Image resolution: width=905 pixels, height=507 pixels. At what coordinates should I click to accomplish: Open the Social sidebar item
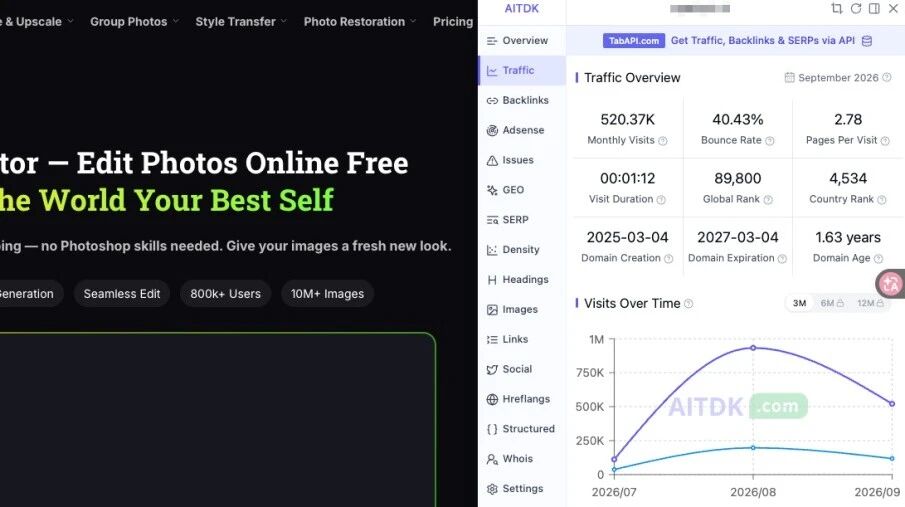[x=522, y=369]
